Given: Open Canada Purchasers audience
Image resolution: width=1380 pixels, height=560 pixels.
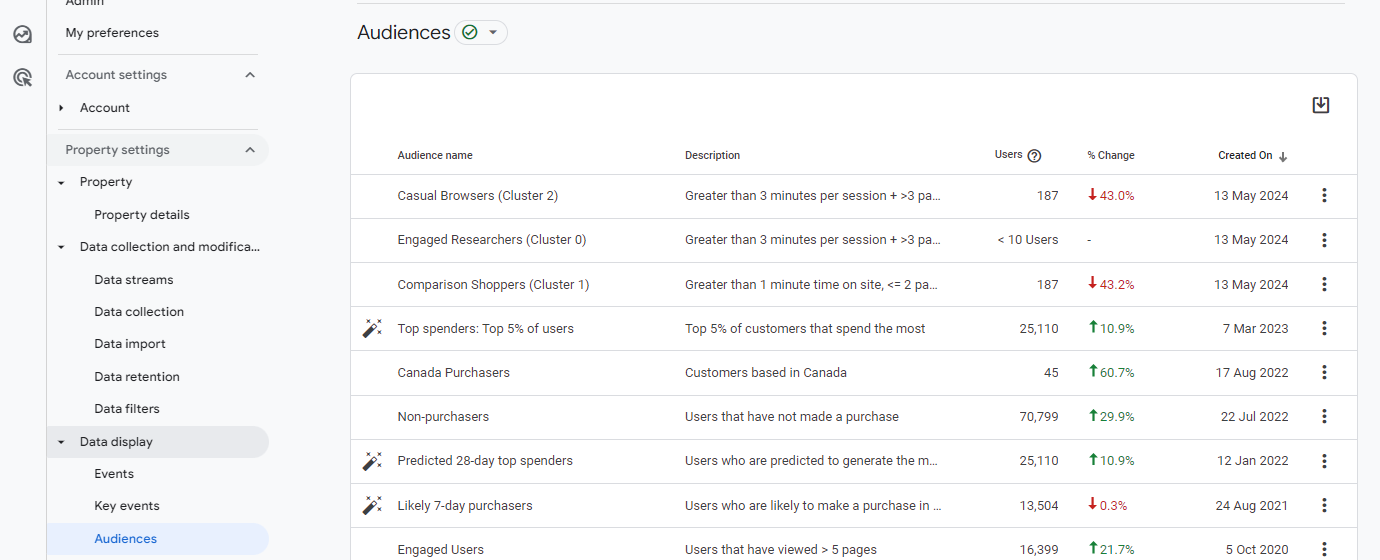Looking at the screenshot, I should click(454, 373).
